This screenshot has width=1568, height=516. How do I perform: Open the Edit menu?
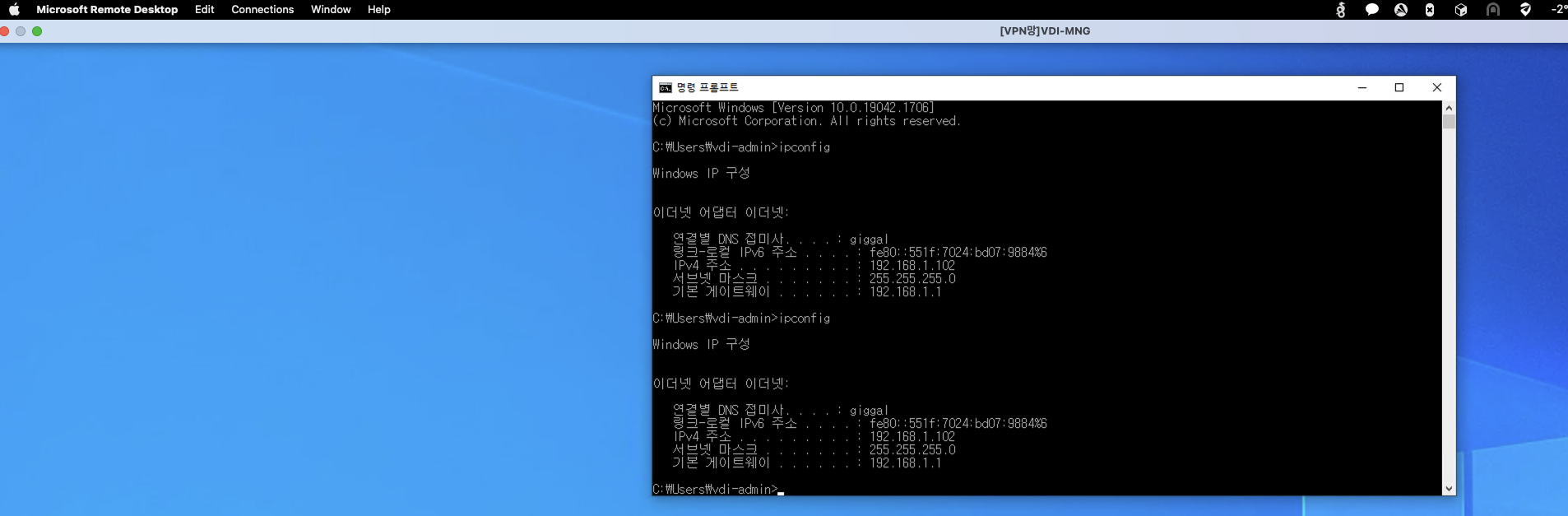click(205, 10)
